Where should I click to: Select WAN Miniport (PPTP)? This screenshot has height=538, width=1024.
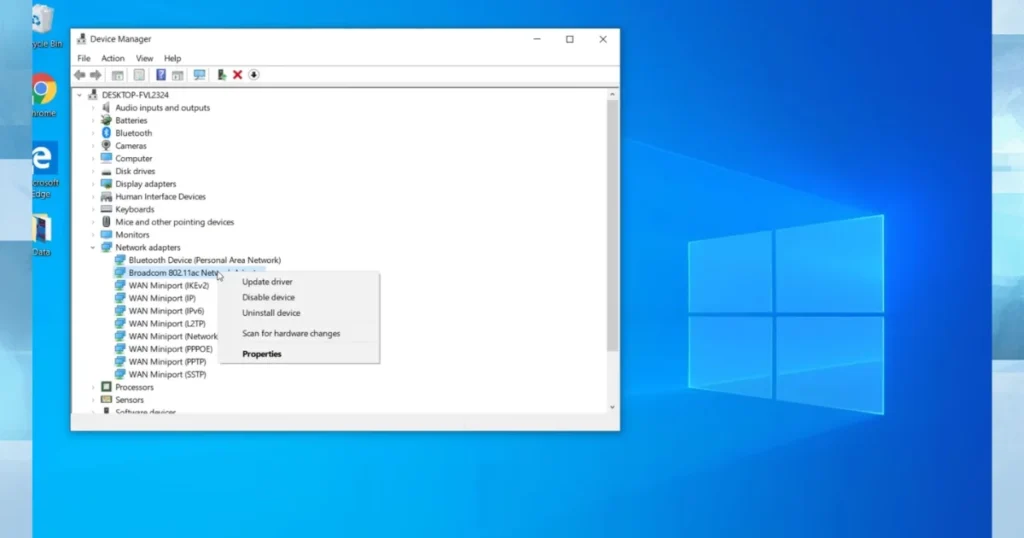[167, 362]
